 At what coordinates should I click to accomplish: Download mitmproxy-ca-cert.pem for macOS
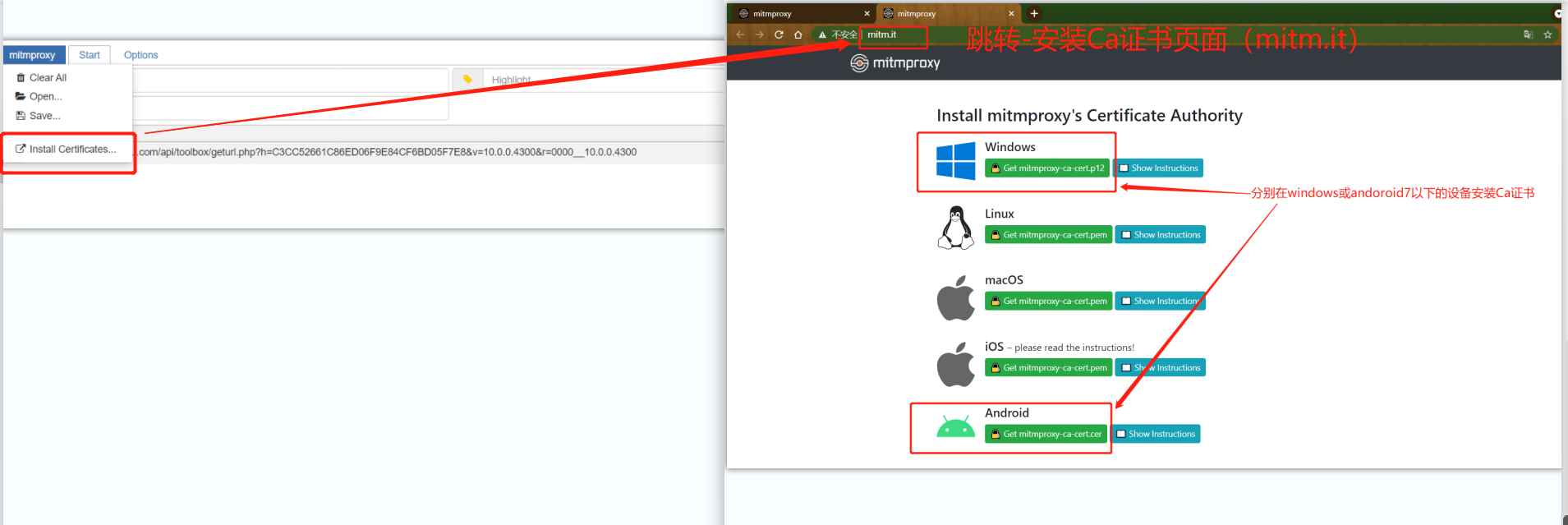(x=1048, y=302)
